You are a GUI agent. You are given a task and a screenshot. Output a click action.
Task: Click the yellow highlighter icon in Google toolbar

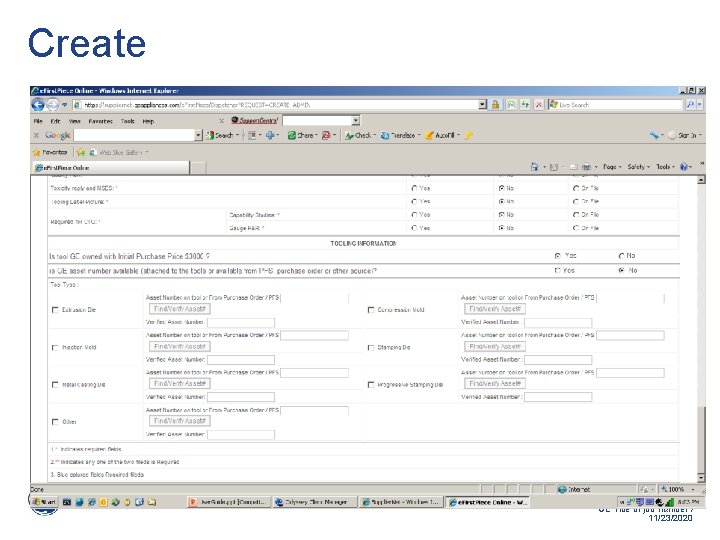468,135
